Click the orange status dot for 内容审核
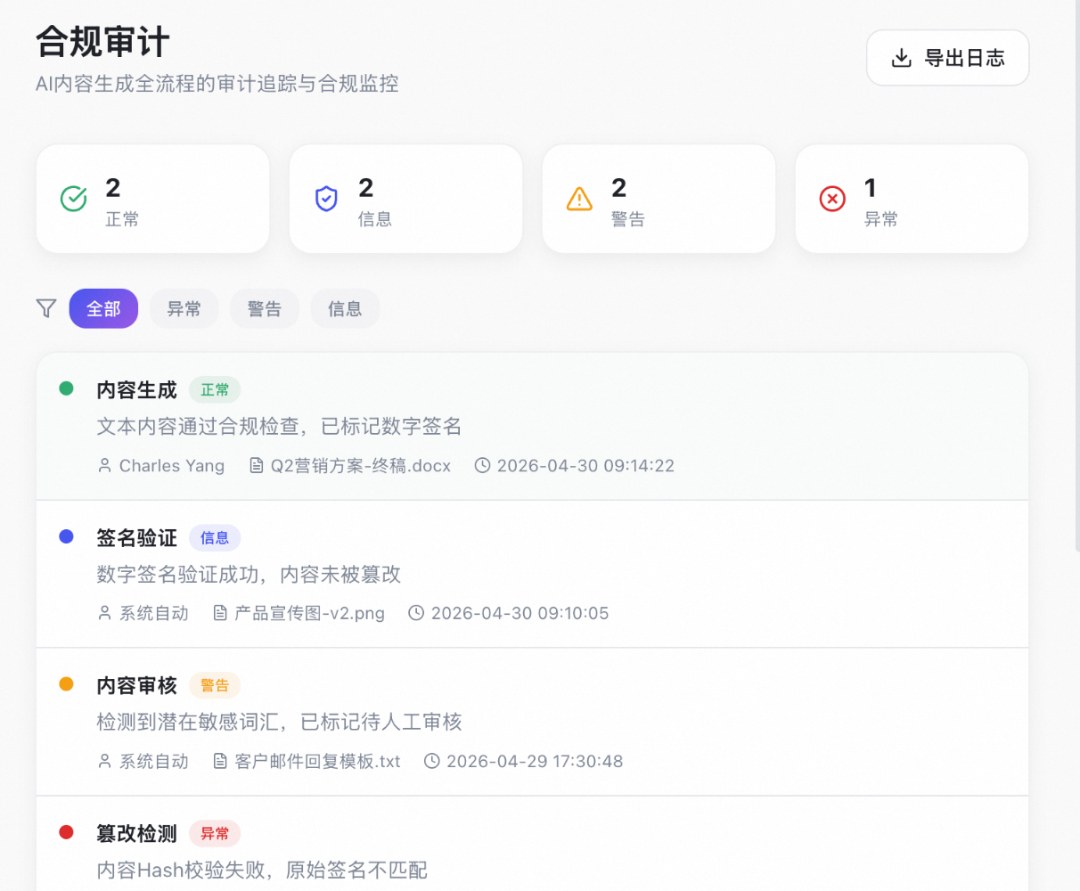This screenshot has height=891, width=1080. click(x=66, y=684)
